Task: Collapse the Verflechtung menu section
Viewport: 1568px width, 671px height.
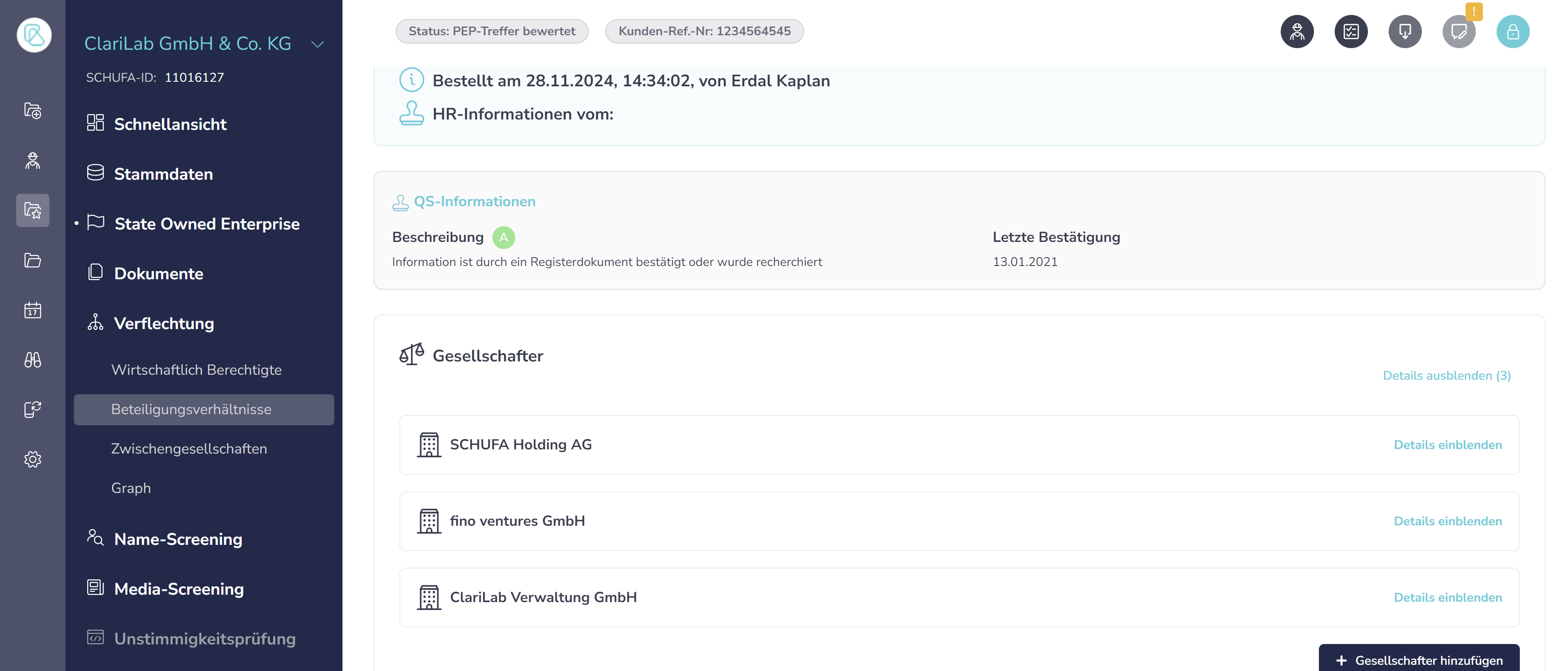Action: tap(150, 323)
